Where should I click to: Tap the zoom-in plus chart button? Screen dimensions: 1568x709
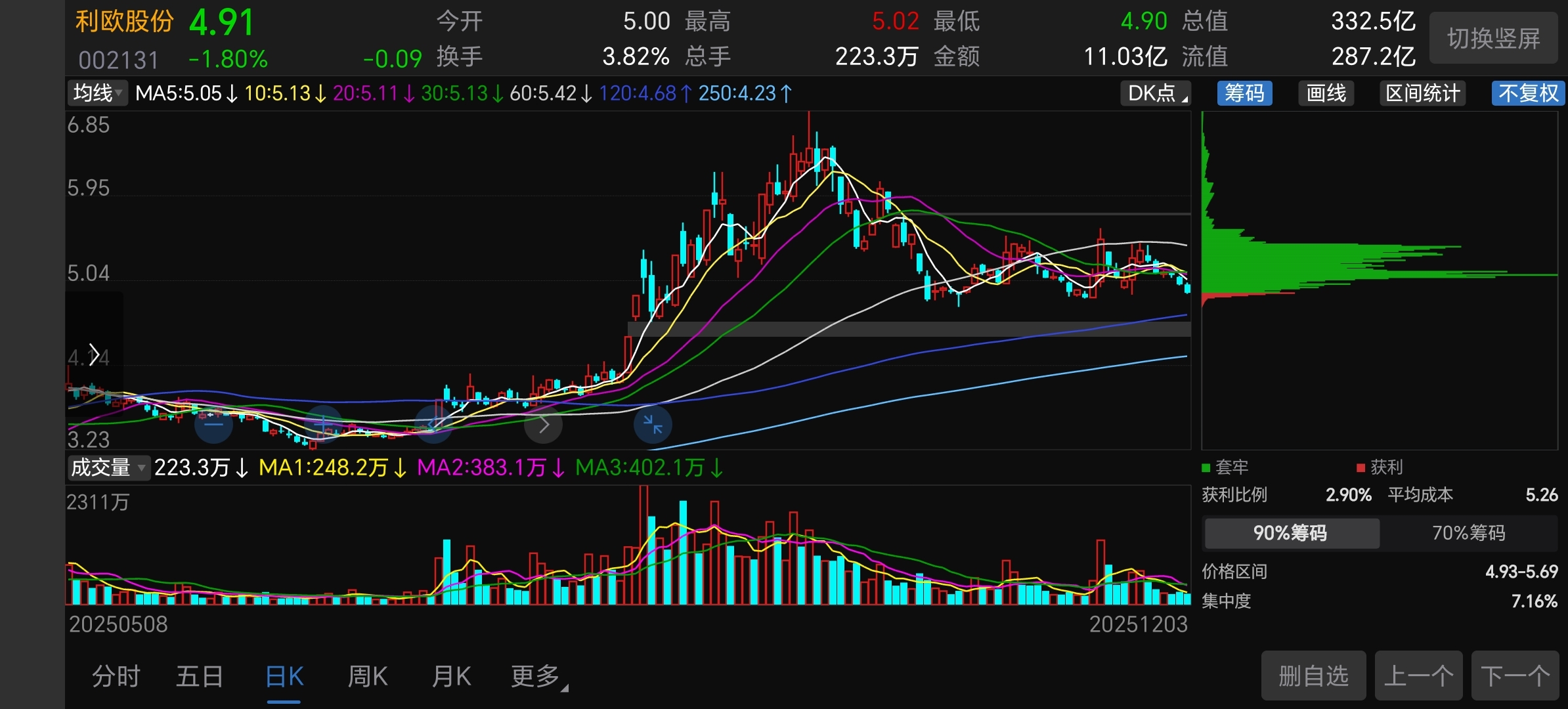(x=323, y=425)
